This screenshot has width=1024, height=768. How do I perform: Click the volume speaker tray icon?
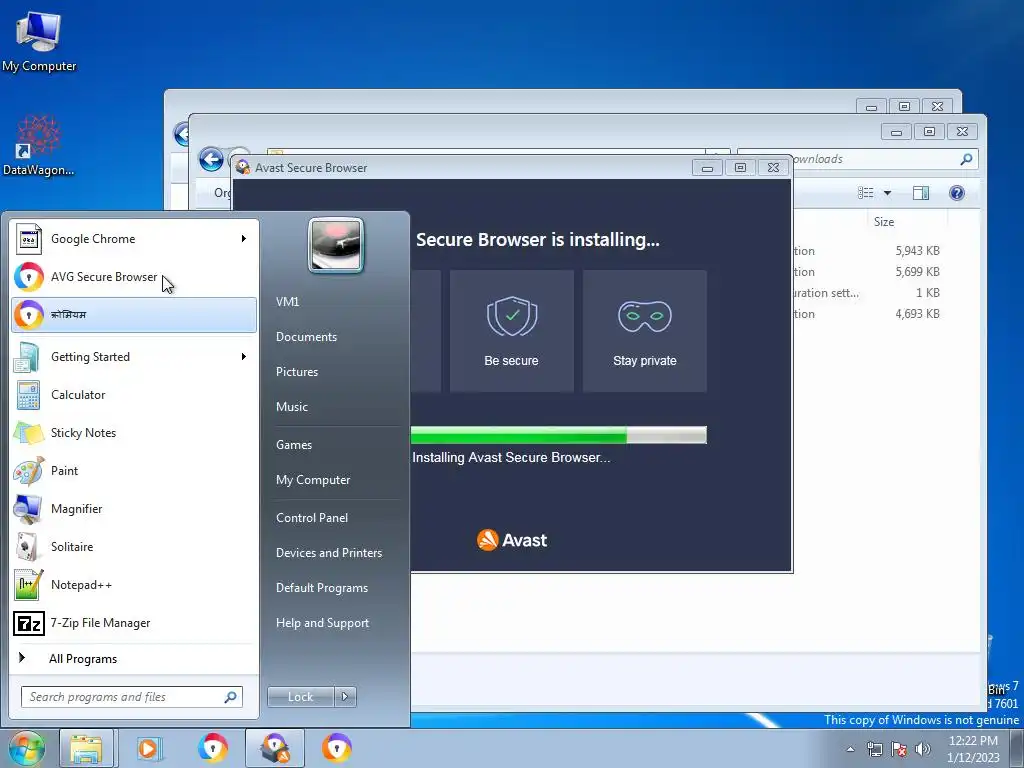click(x=923, y=749)
